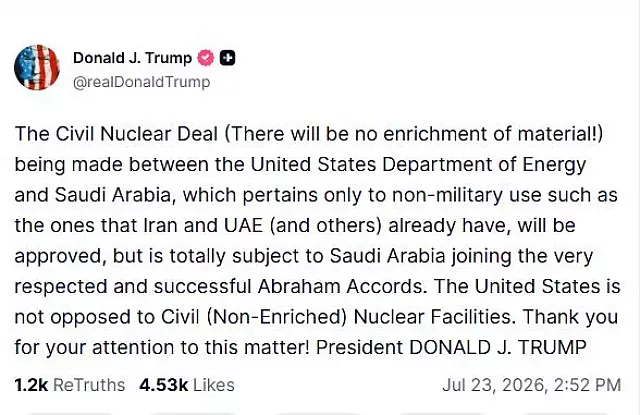This screenshot has height=415, width=640.
Task: Click the pink verified checkmark badge
Action: tap(206, 58)
